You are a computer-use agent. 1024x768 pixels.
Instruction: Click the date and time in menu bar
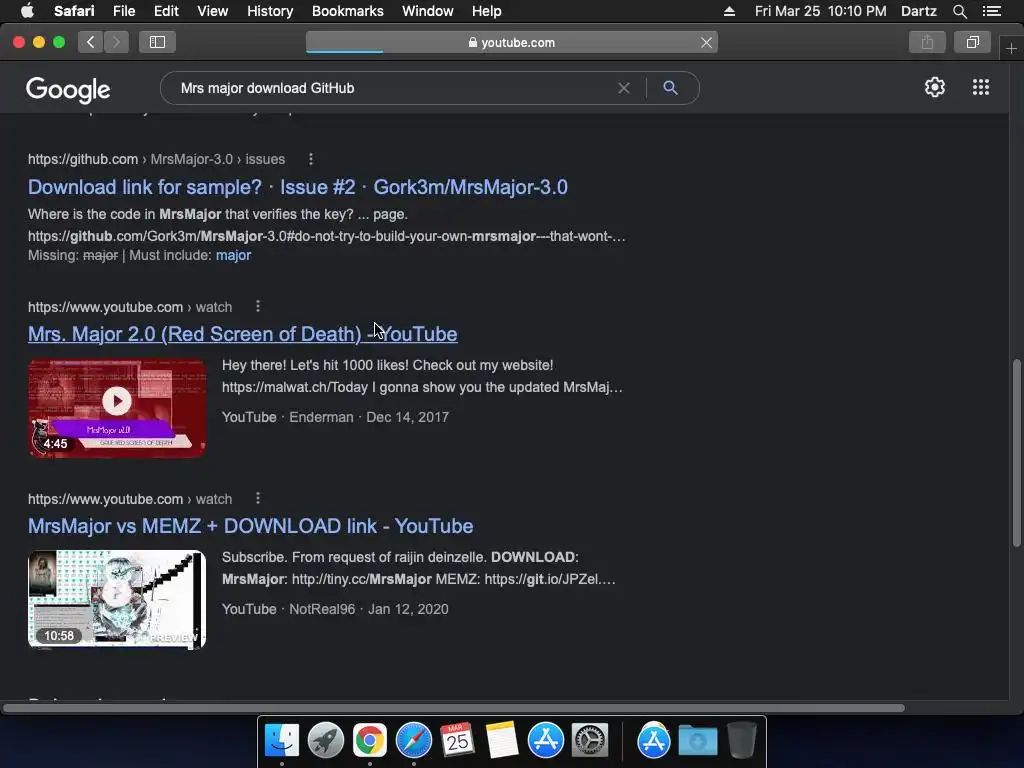(x=820, y=11)
